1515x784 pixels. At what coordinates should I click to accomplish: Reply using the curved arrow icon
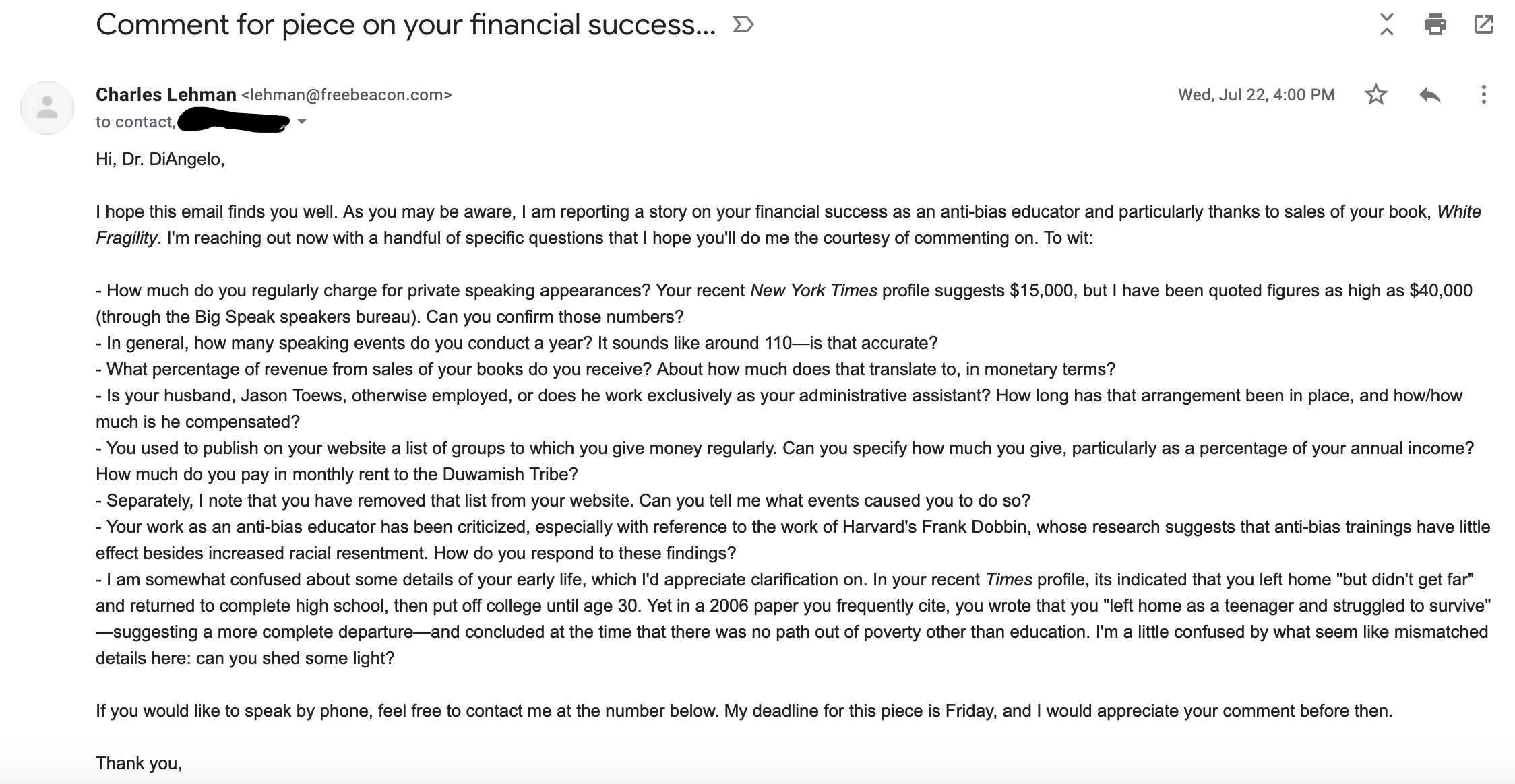1429,94
